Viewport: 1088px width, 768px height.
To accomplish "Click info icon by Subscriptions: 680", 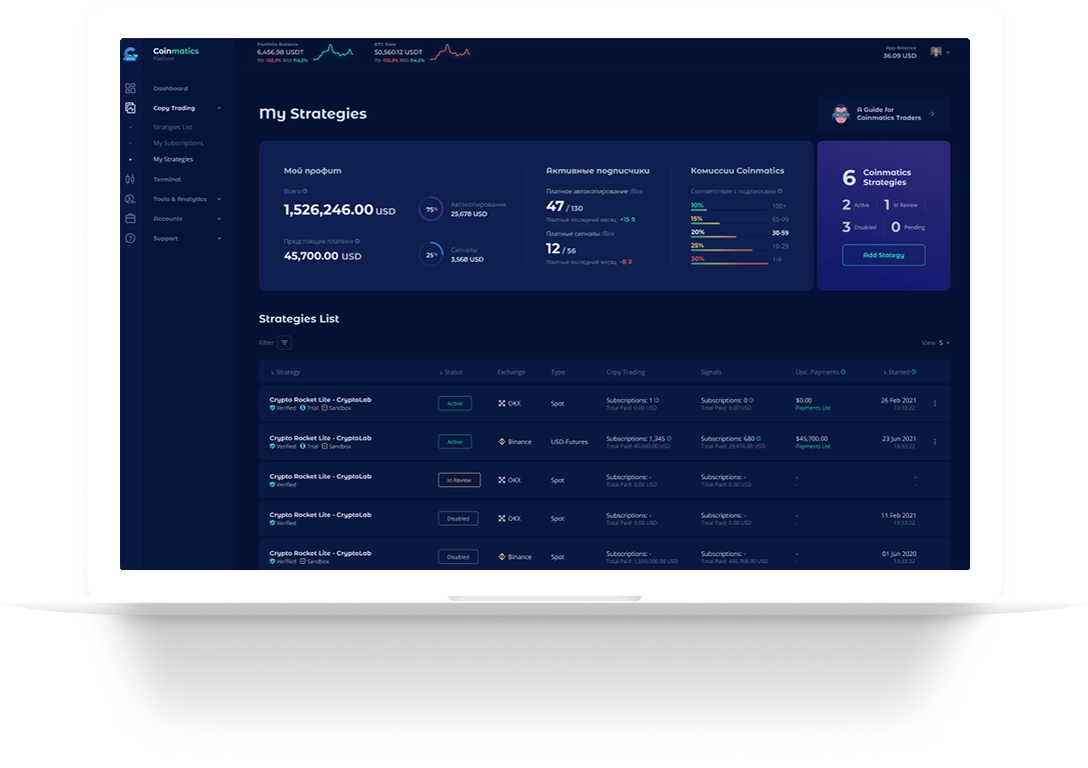I will click(x=758, y=438).
